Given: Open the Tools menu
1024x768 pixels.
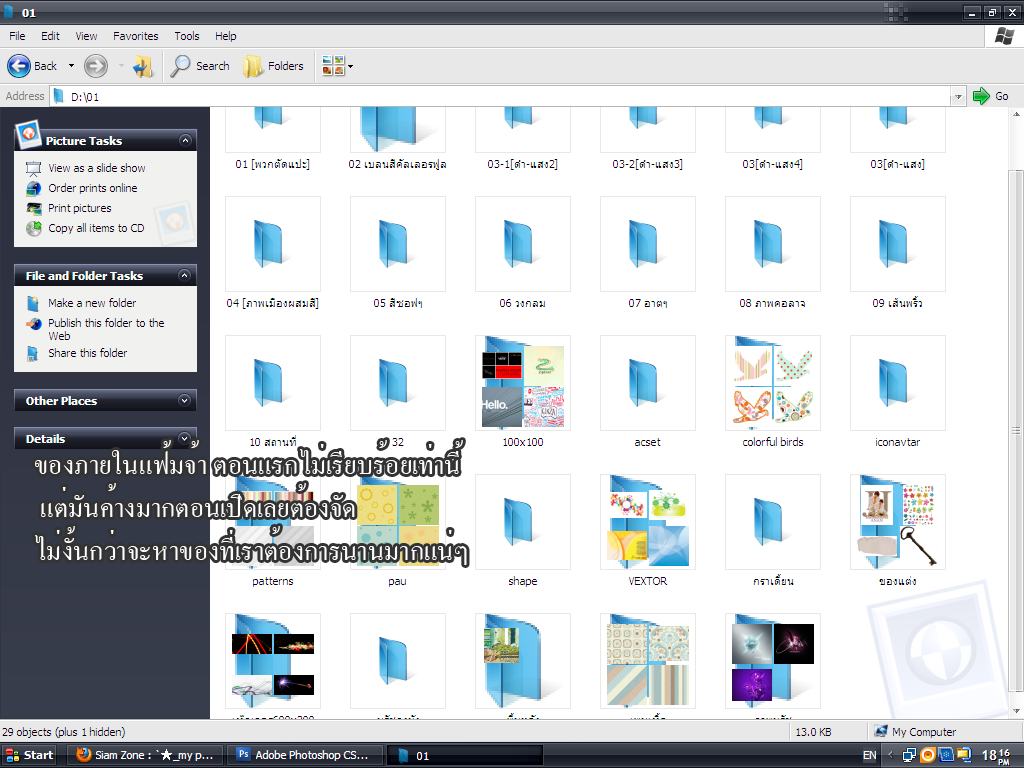Looking at the screenshot, I should 187,36.
